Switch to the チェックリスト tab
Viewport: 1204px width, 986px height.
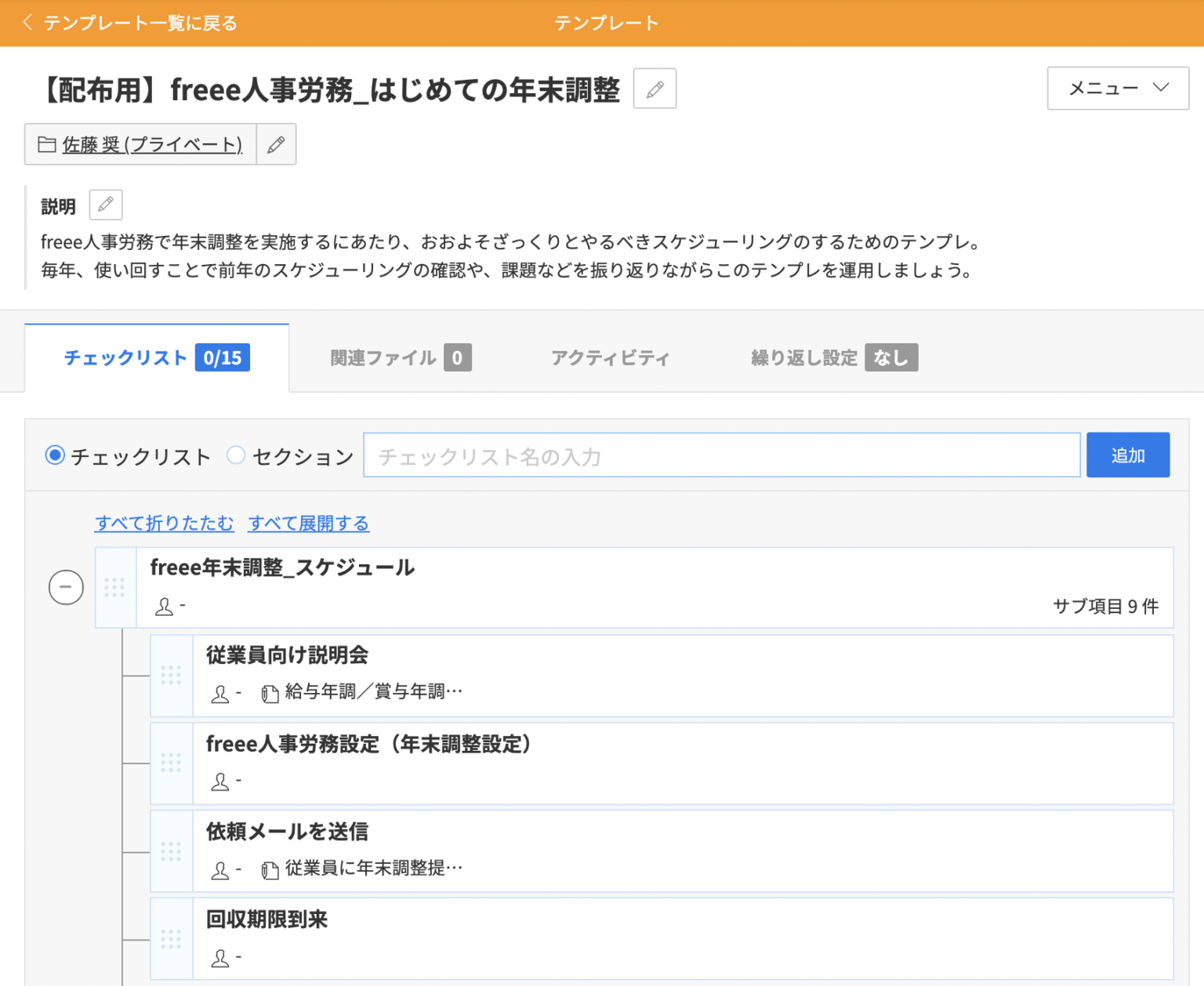157,358
